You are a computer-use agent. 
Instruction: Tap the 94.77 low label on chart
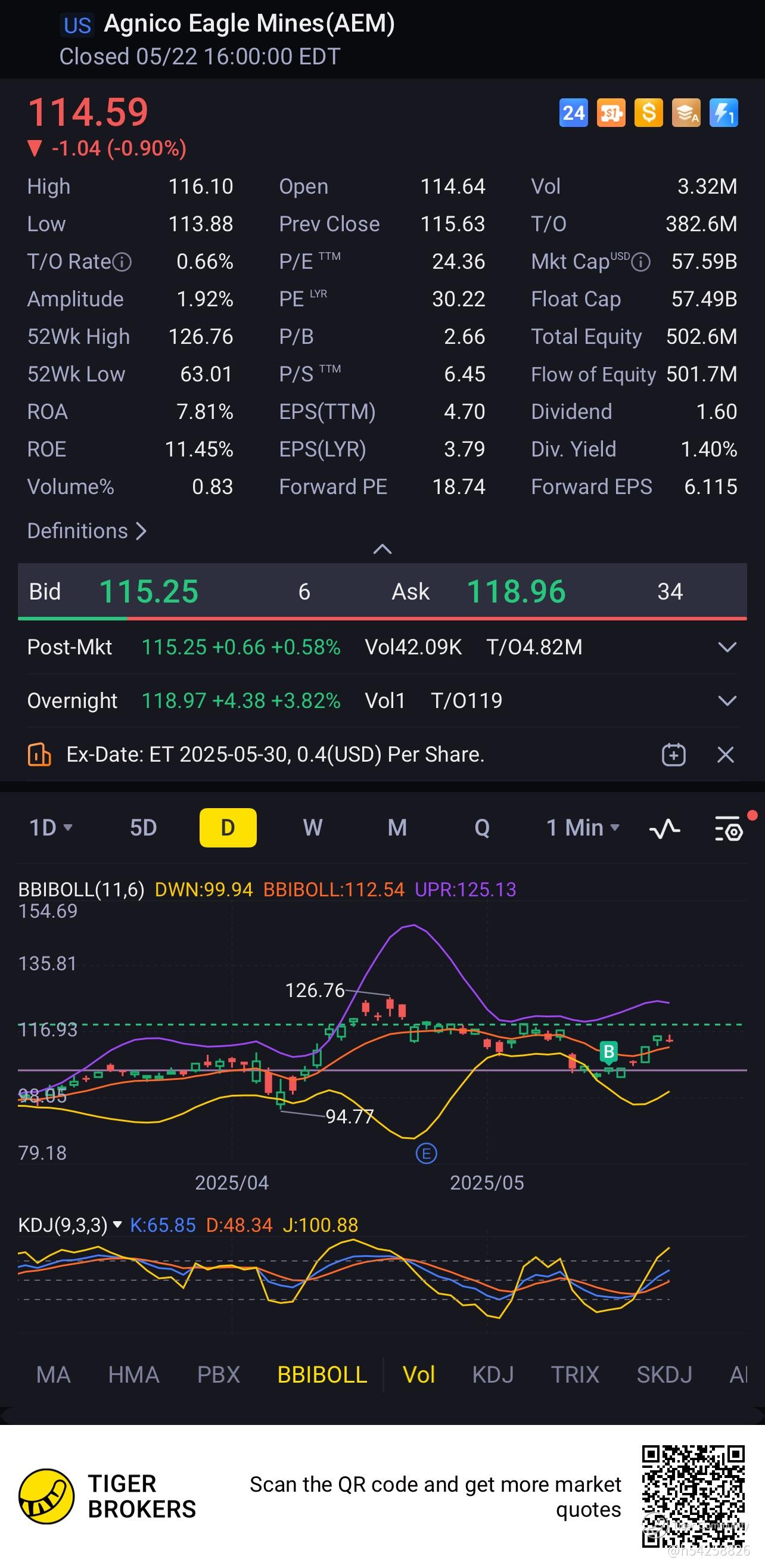[x=350, y=1116]
